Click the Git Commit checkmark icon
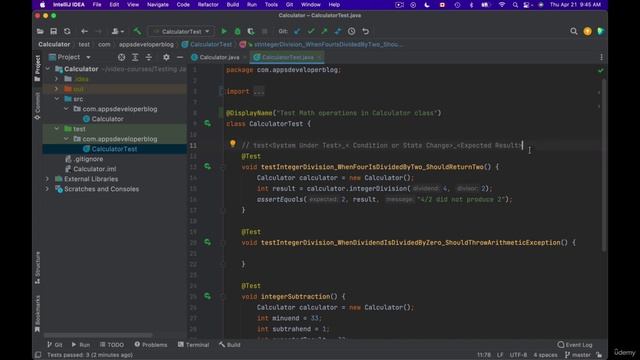 point(311,31)
